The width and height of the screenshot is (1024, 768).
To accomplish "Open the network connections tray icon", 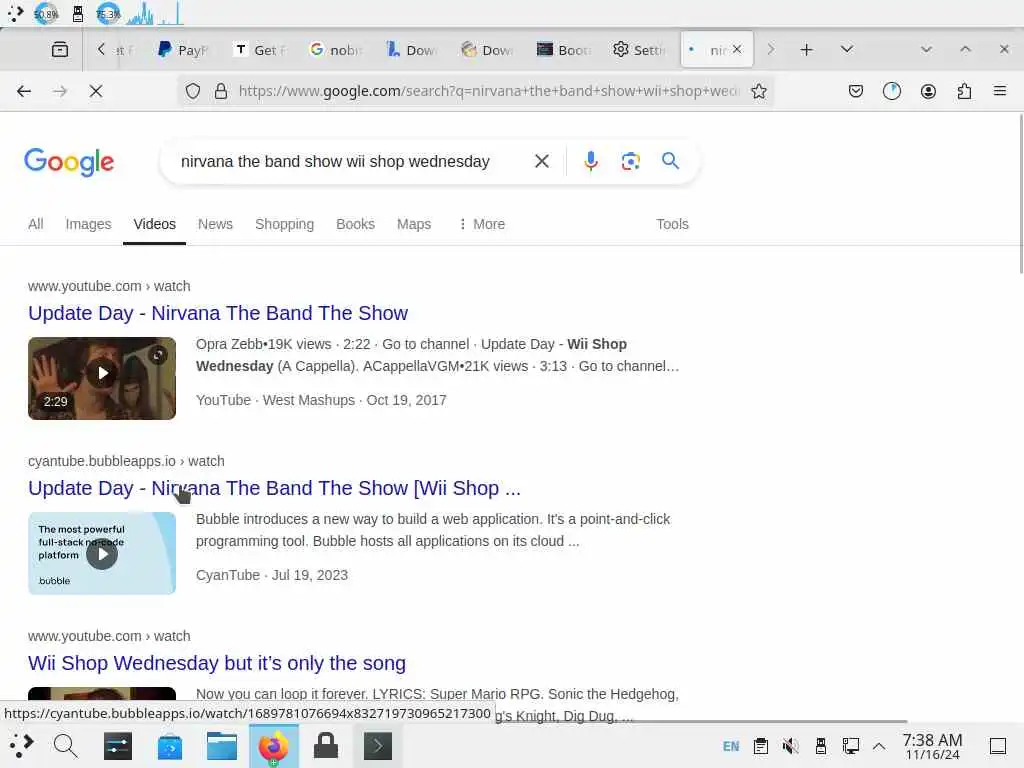I will [850, 746].
